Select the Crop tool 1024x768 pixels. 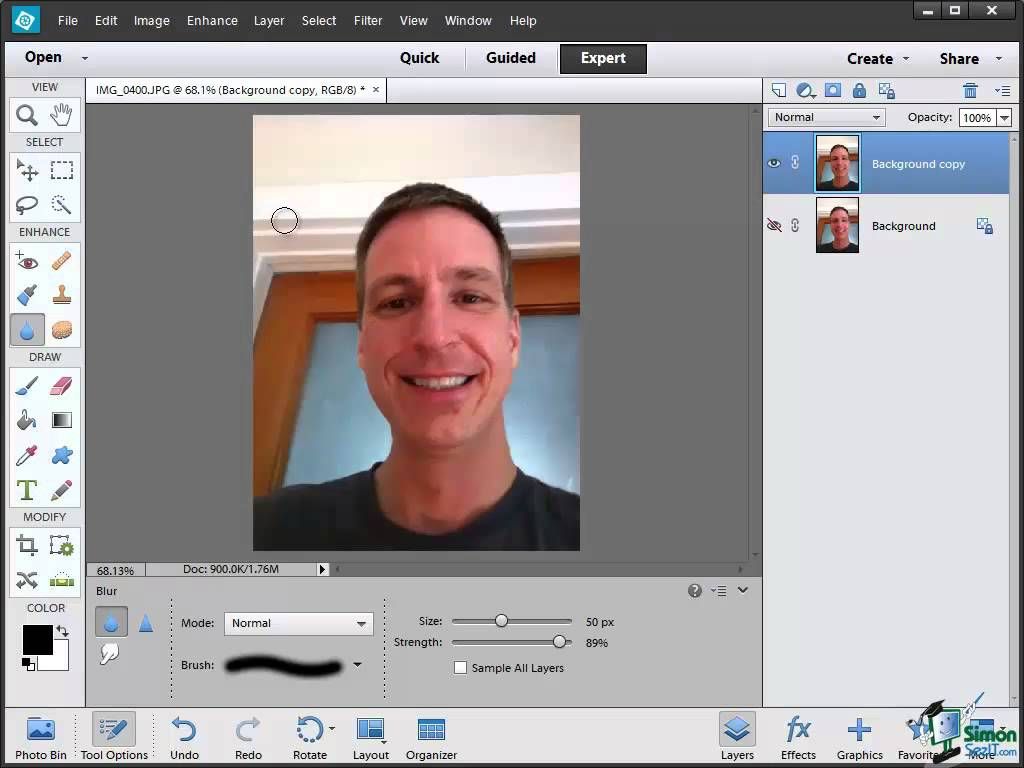click(27, 545)
